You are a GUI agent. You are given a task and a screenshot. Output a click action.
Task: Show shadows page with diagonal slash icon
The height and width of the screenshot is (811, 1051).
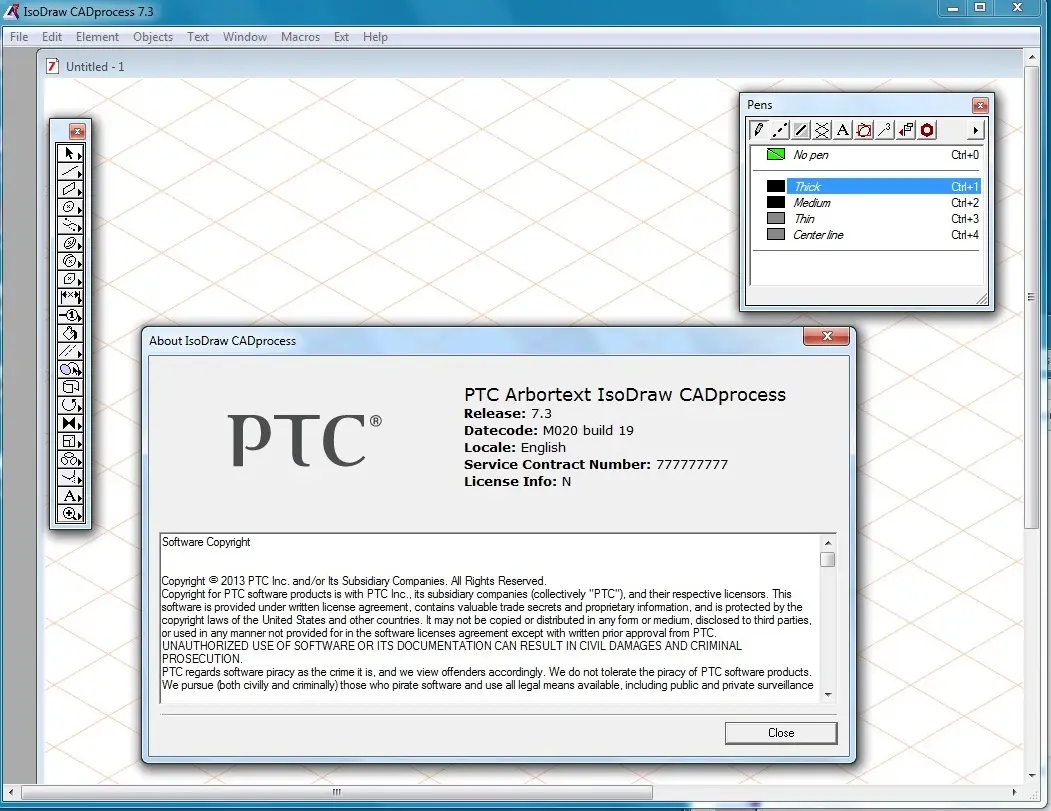(x=801, y=130)
